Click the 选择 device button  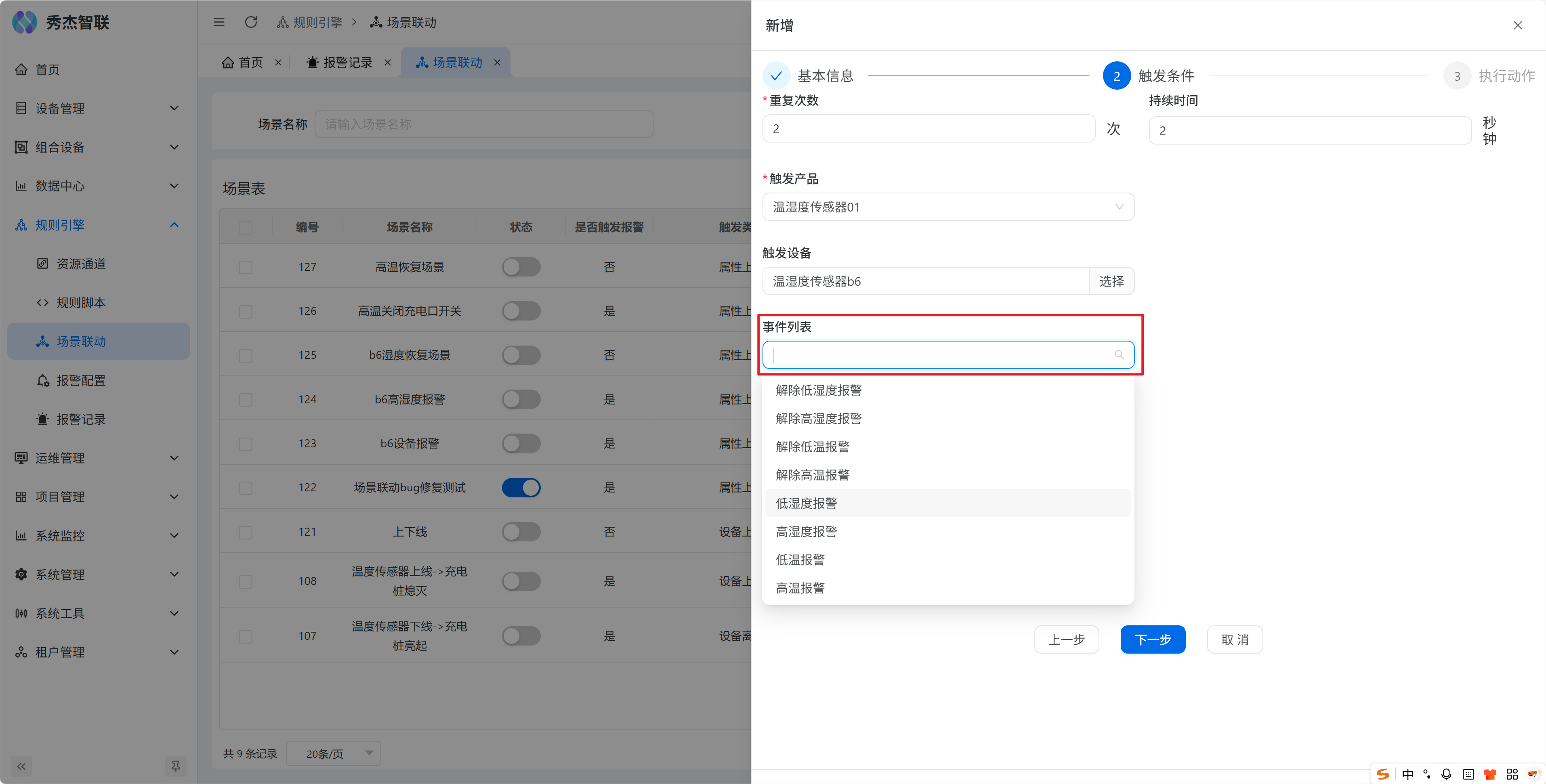point(1111,281)
